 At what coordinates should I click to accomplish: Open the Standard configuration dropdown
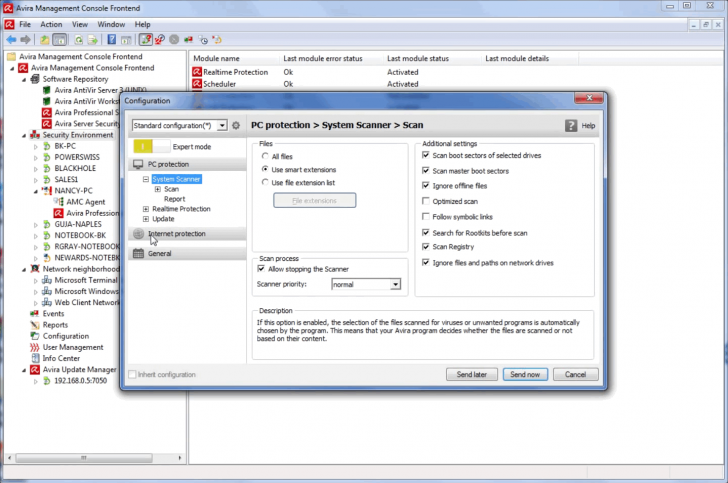222,125
